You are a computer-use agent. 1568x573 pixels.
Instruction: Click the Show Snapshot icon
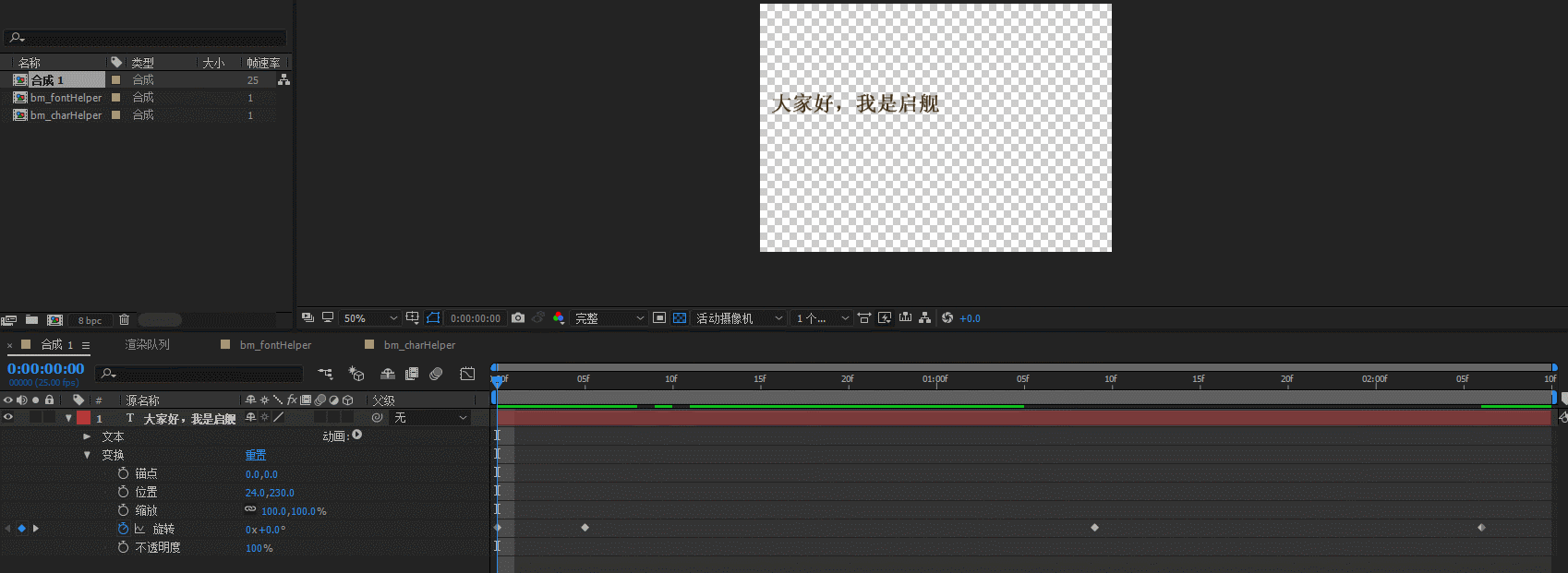point(538,317)
